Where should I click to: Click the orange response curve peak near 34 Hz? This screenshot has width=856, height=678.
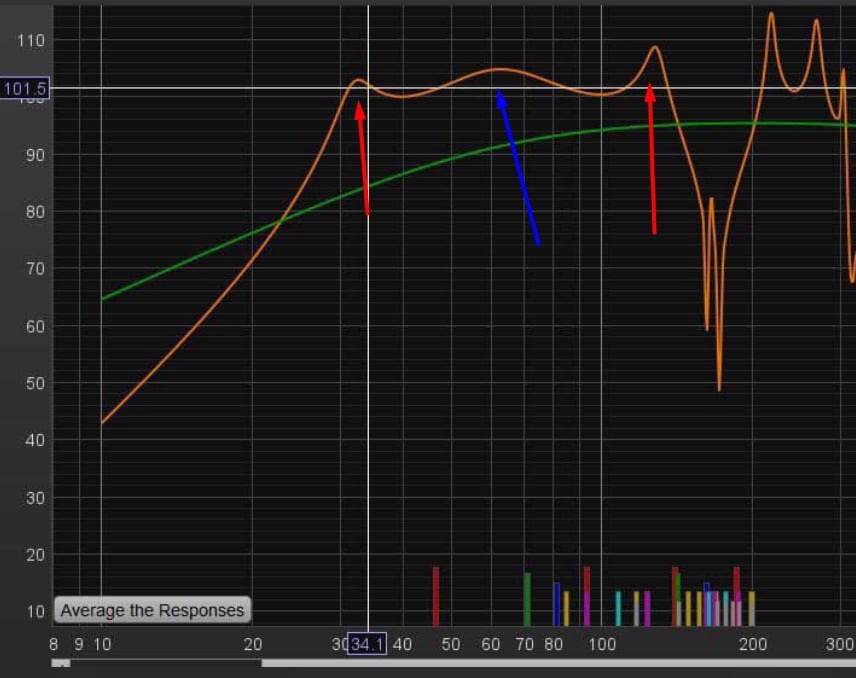tap(358, 80)
